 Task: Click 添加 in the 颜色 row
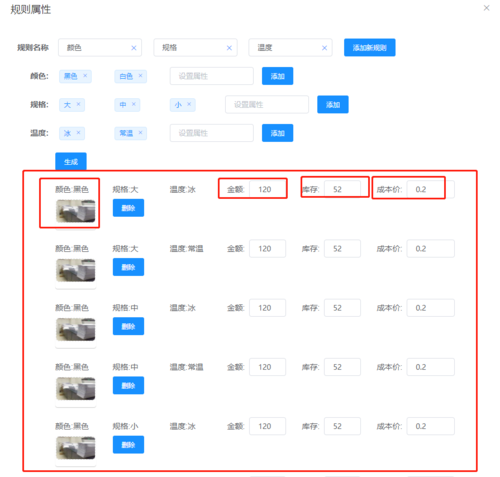[x=277, y=76]
